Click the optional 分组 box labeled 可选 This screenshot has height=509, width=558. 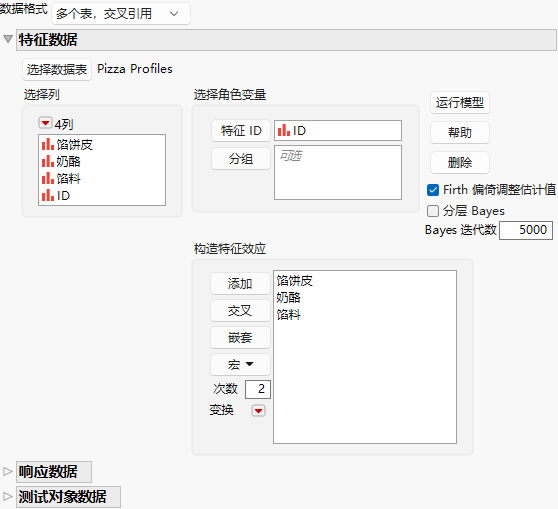coord(338,172)
